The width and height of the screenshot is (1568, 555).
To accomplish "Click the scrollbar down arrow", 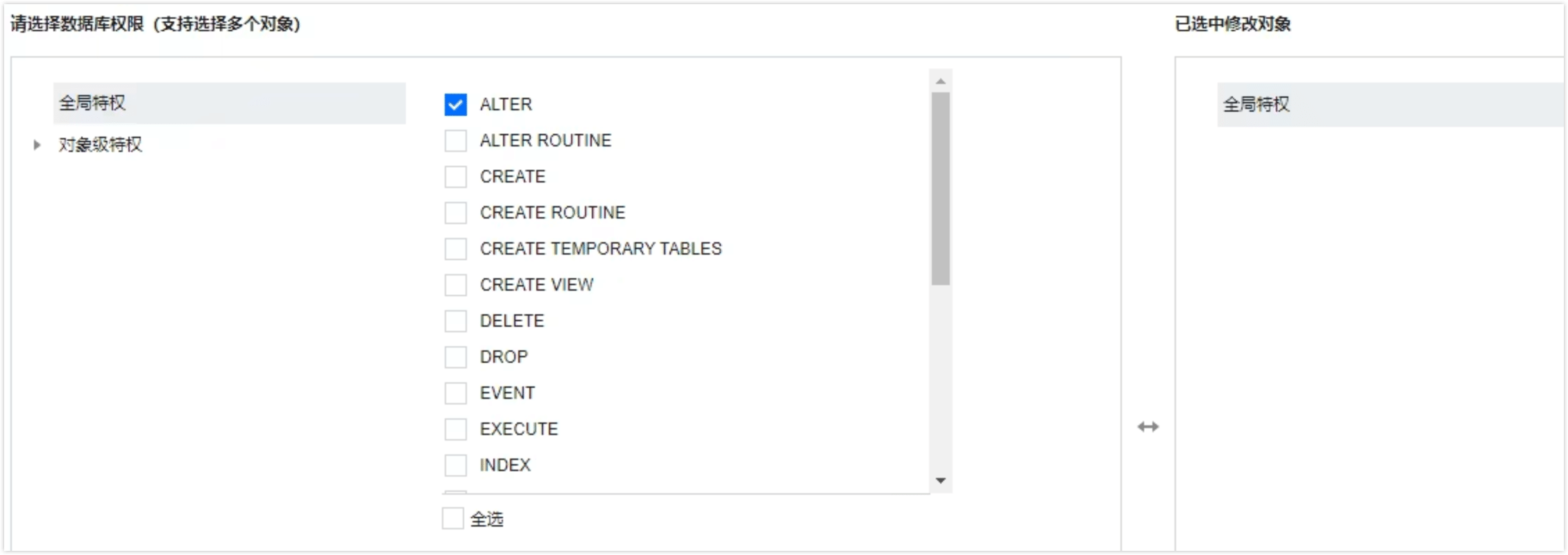I will click(941, 480).
